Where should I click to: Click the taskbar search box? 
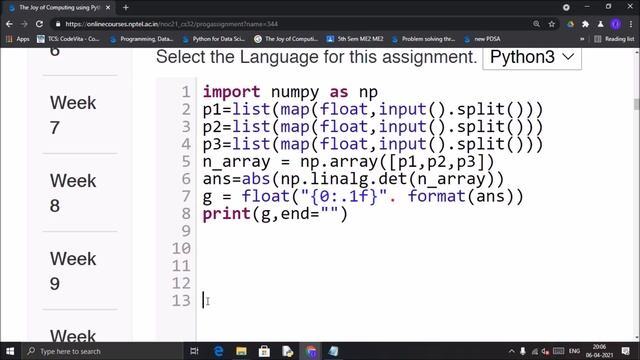pos(102,351)
